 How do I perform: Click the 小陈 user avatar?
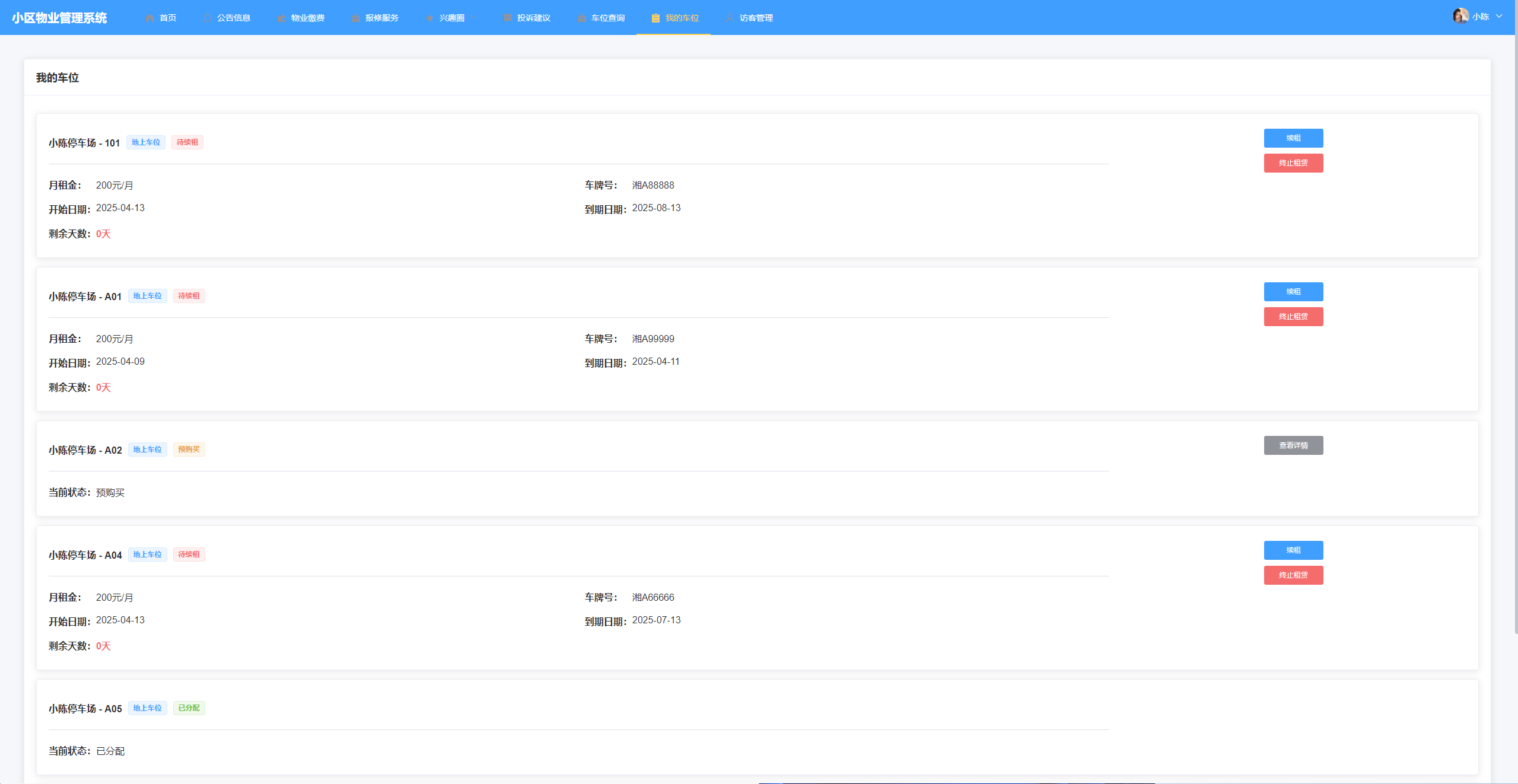1460,16
